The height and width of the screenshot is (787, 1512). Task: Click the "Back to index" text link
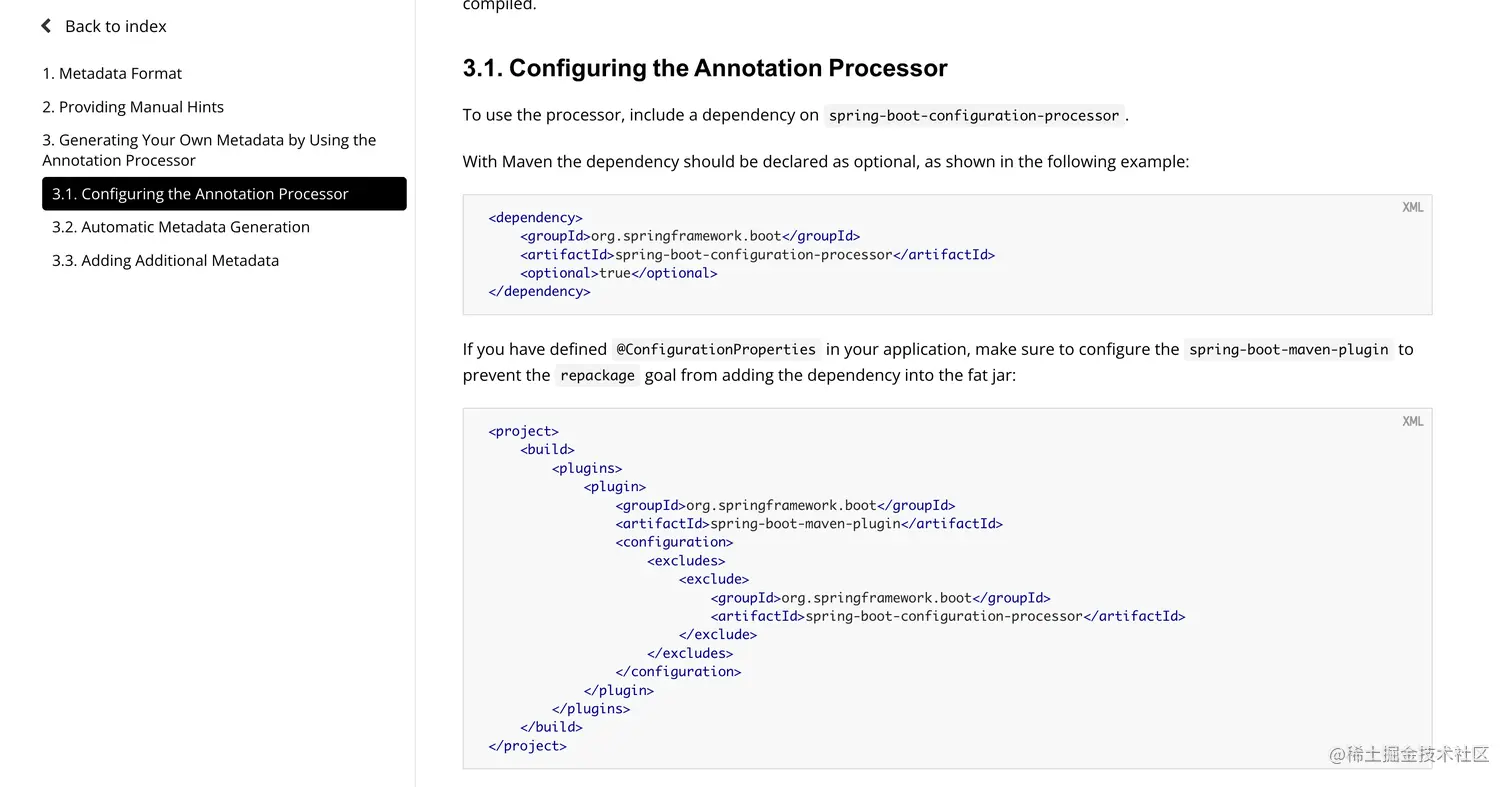point(115,26)
